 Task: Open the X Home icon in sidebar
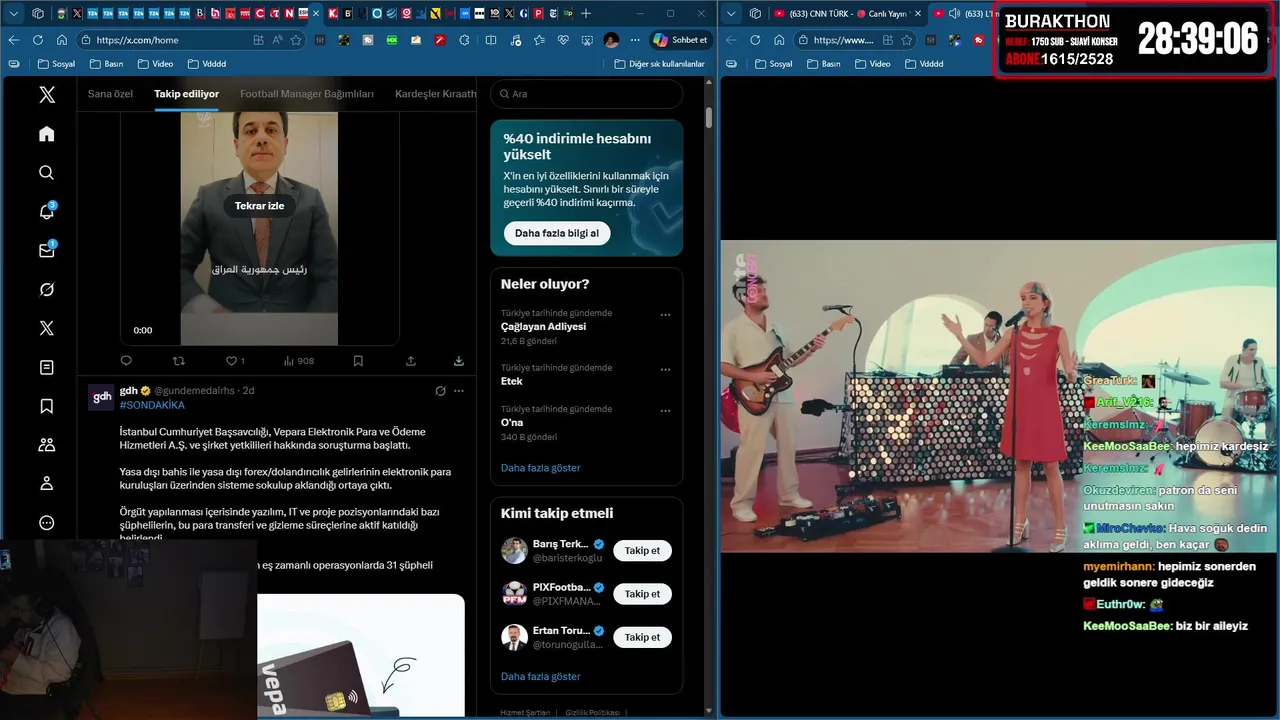46,134
